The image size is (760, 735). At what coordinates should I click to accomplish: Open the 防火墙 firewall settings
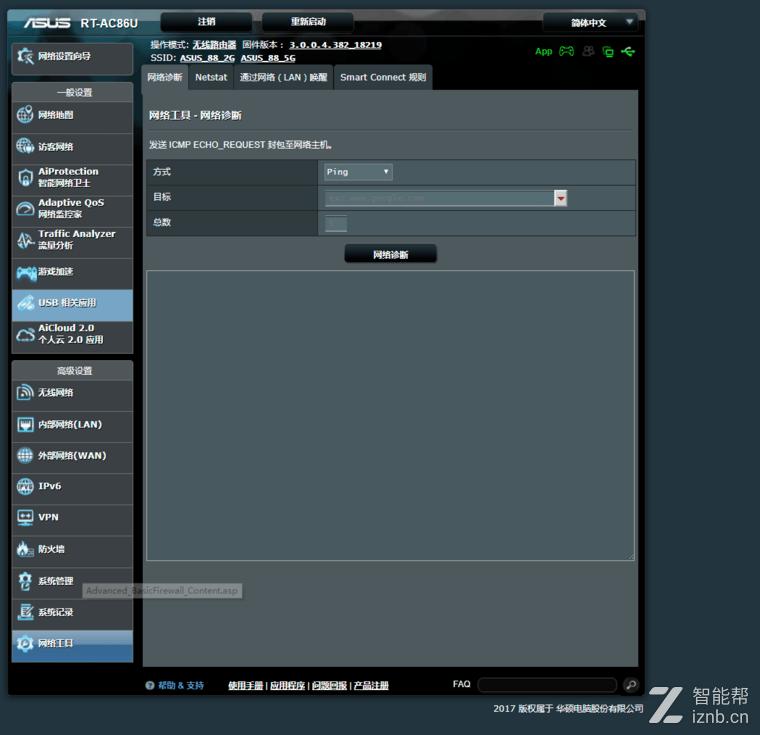tap(72, 549)
